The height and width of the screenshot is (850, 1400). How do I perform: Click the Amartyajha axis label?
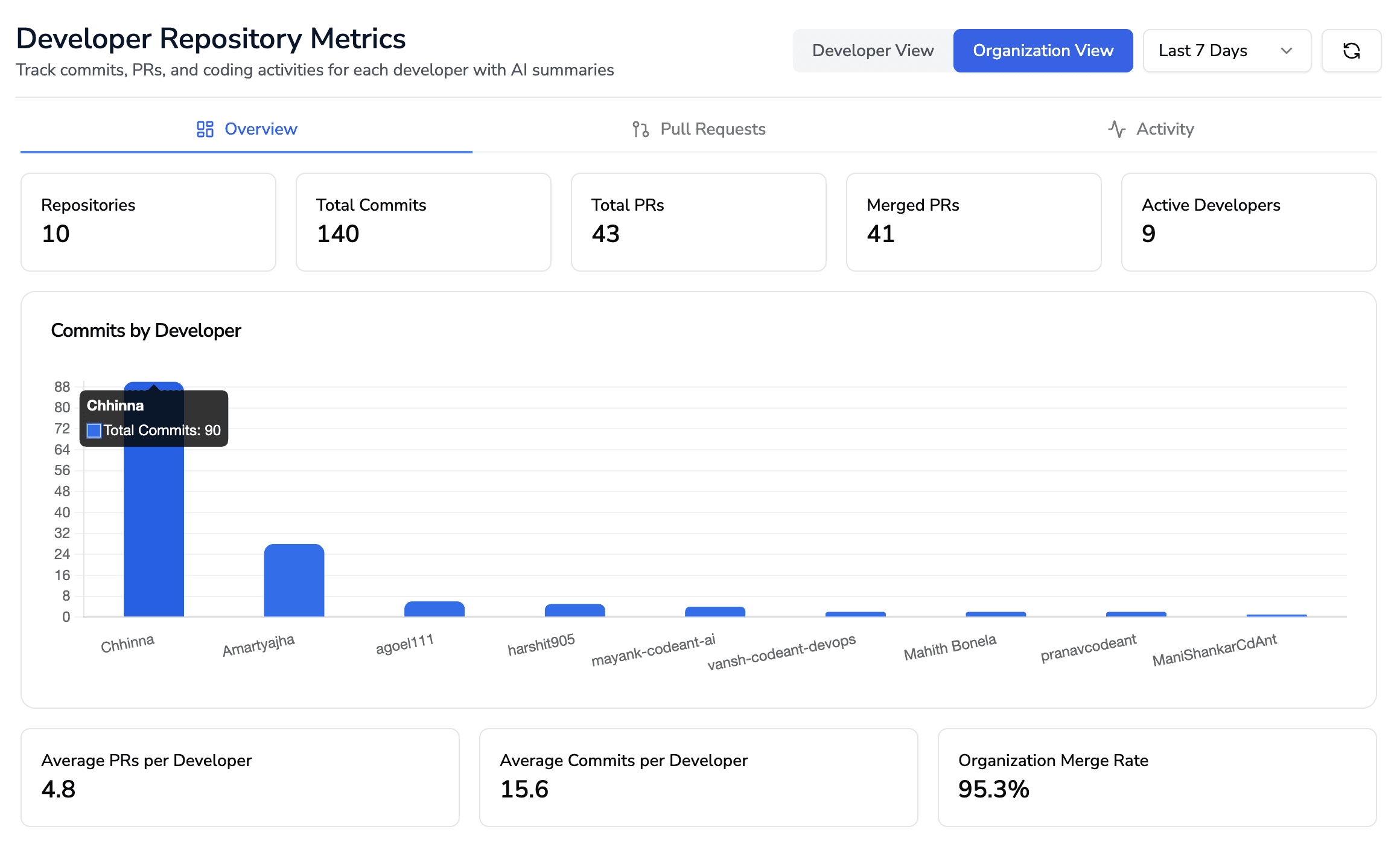pos(258,645)
